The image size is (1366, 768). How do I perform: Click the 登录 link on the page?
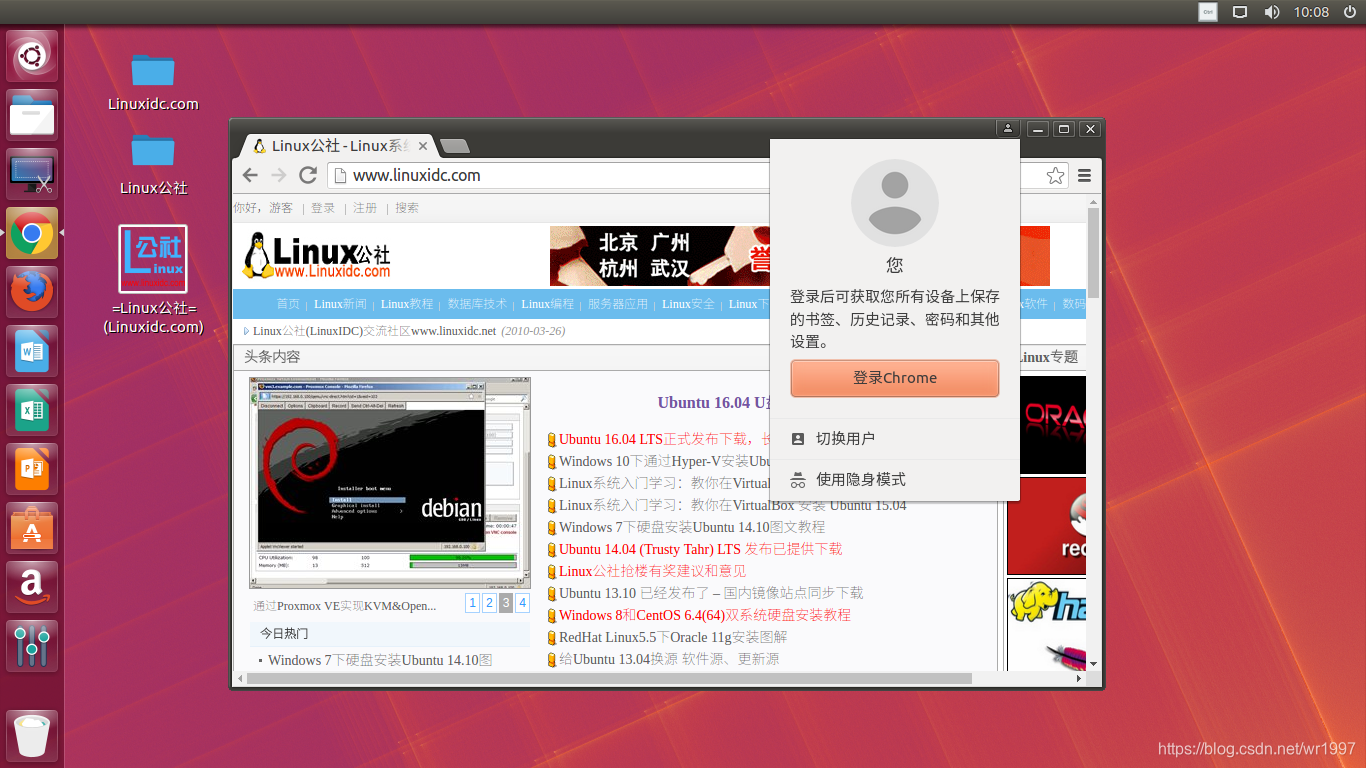click(x=323, y=208)
